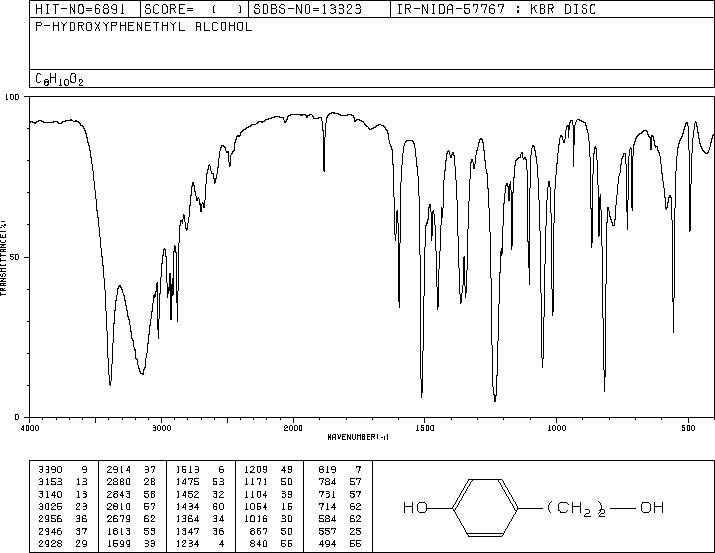Click the 2946 peak entry in the table
Viewport: 715px width, 553px height.
(x=63, y=532)
